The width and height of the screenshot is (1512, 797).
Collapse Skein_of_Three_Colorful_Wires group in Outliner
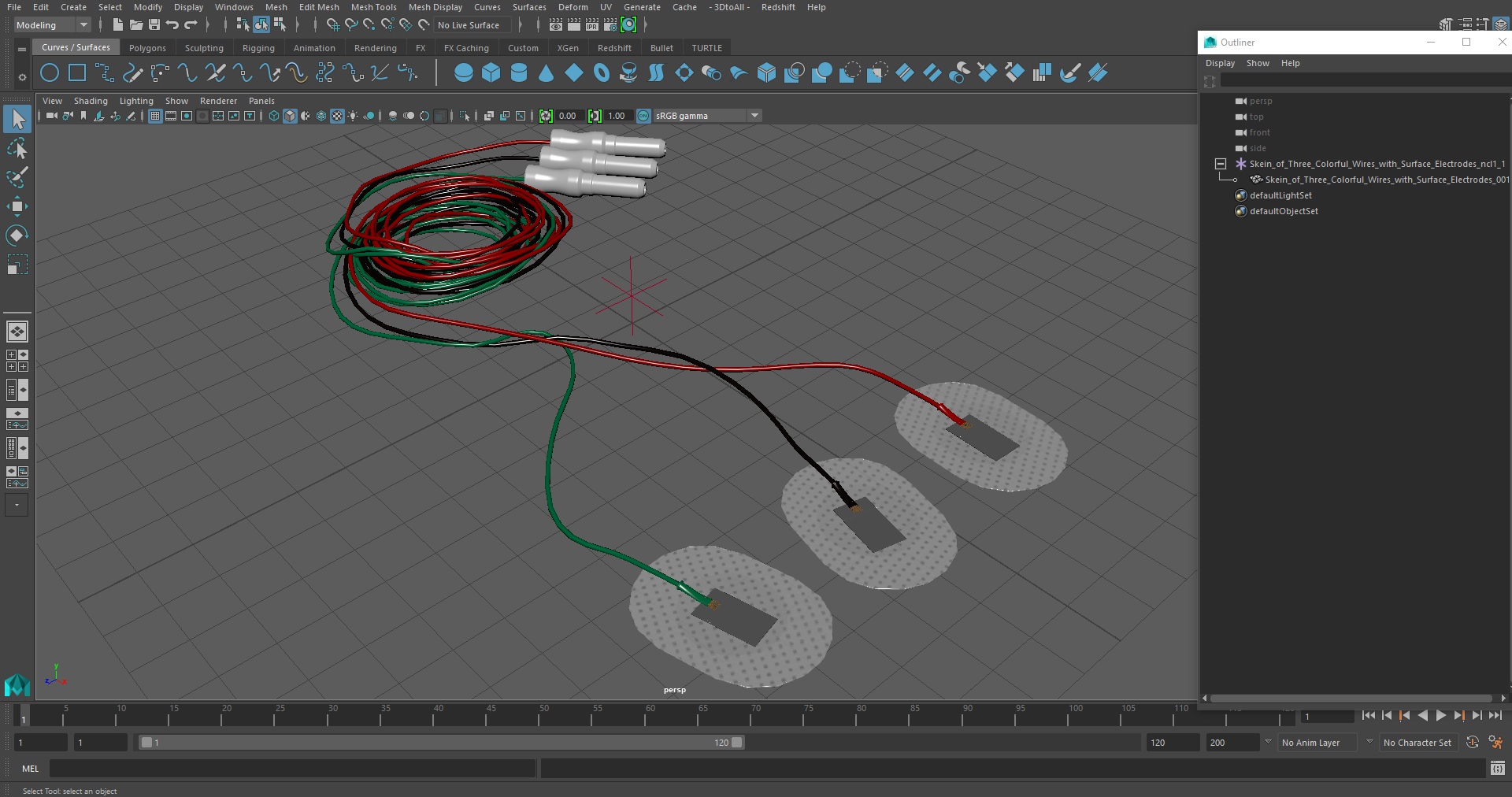pos(1221,164)
